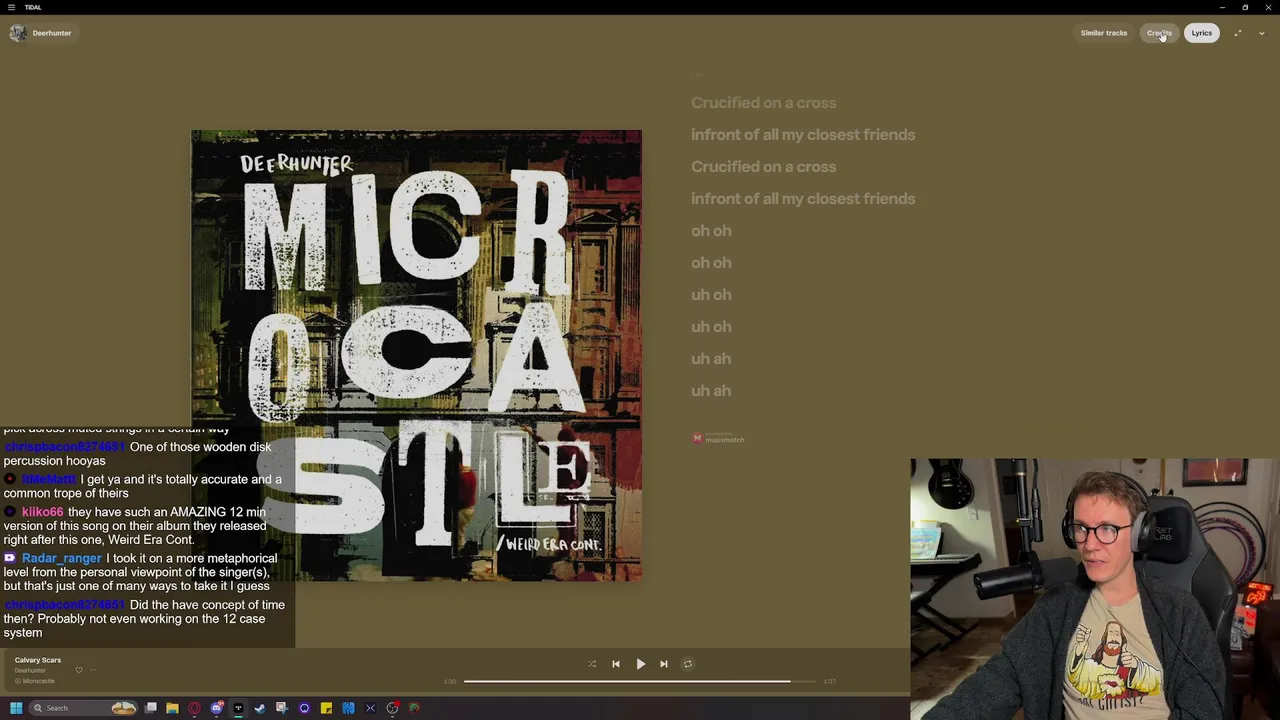Screen dimensions: 1280x720
Task: Toggle shuffle playback
Action: [x=592, y=664]
